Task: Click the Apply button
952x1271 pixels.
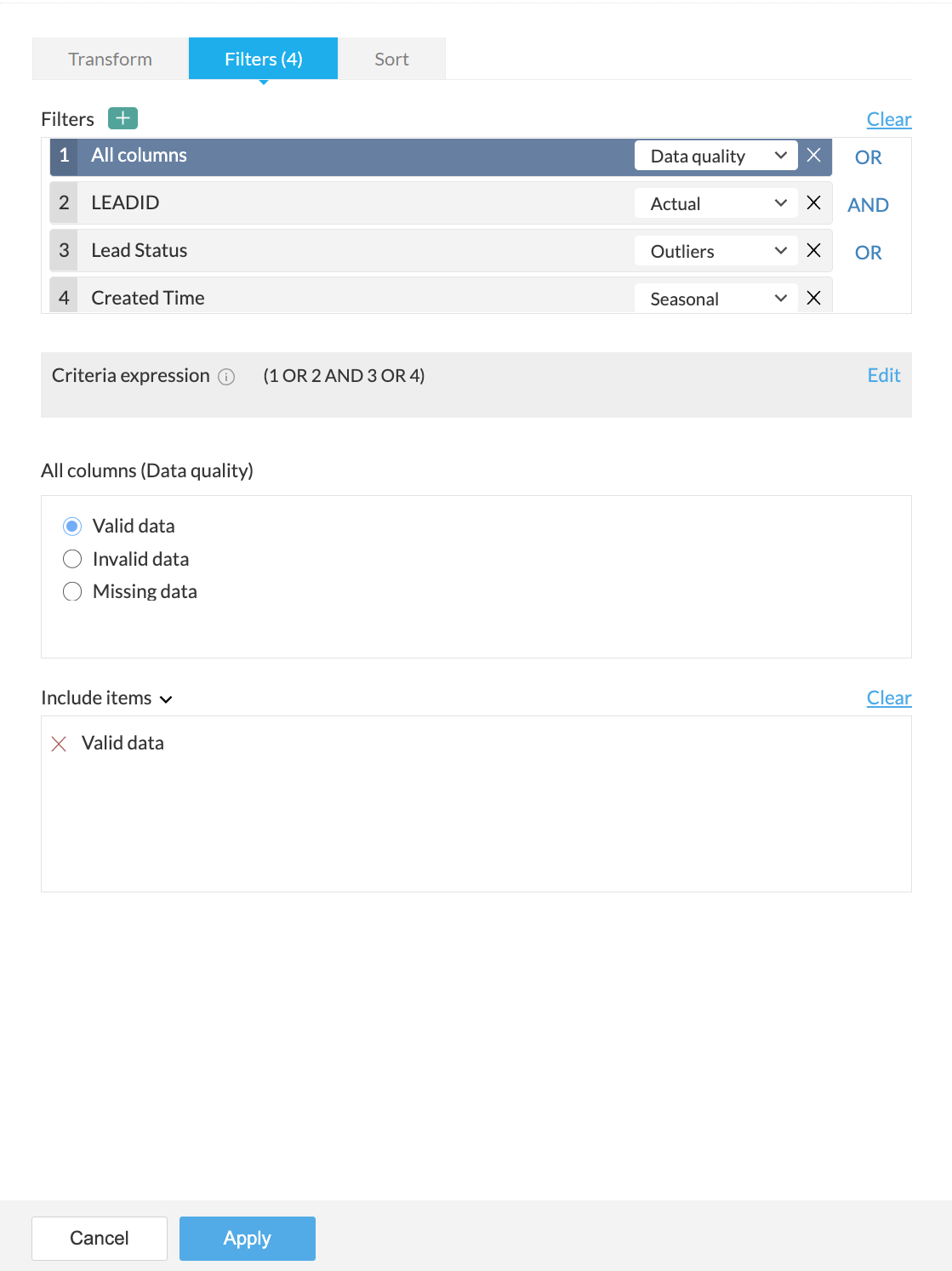Action: coord(247,1238)
